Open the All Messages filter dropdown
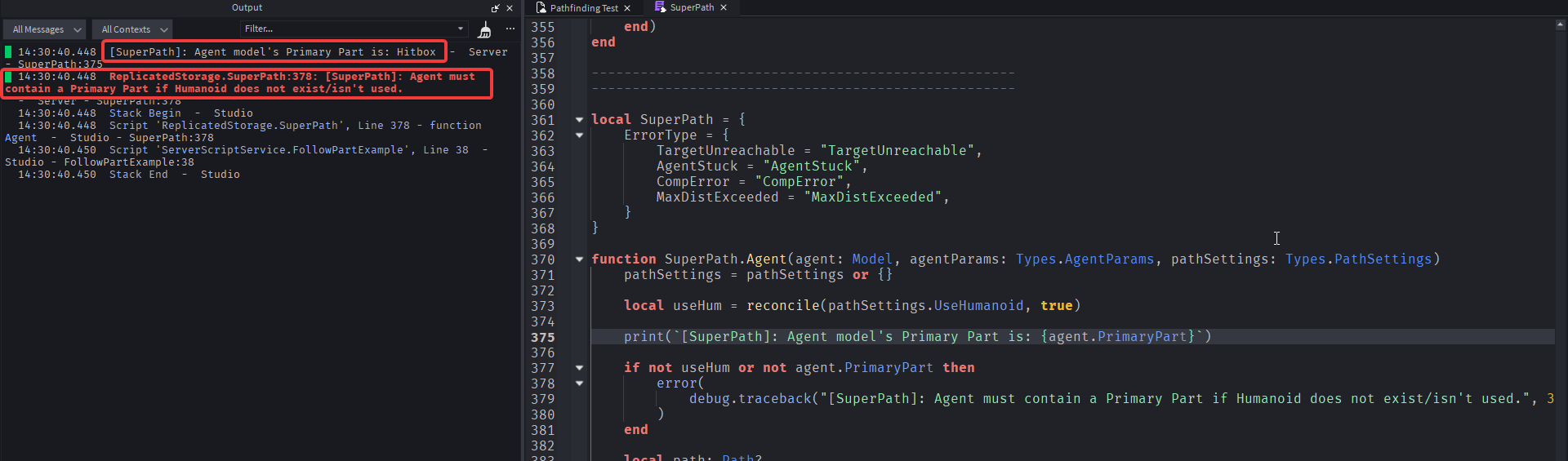 click(x=45, y=29)
